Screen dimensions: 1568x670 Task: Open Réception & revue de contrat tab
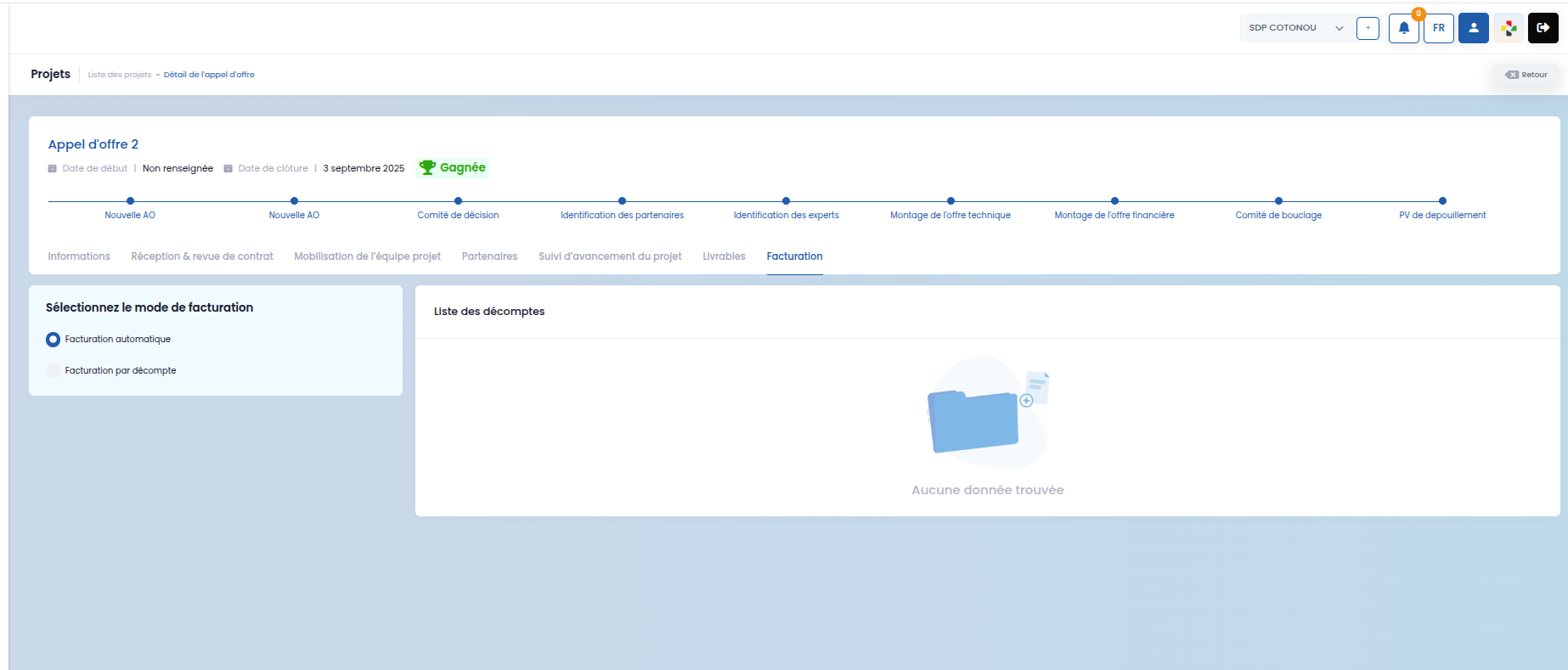coord(202,256)
